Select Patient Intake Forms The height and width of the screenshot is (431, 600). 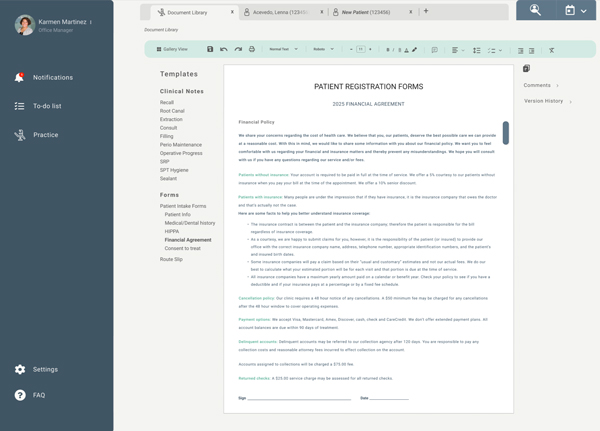[183, 206]
